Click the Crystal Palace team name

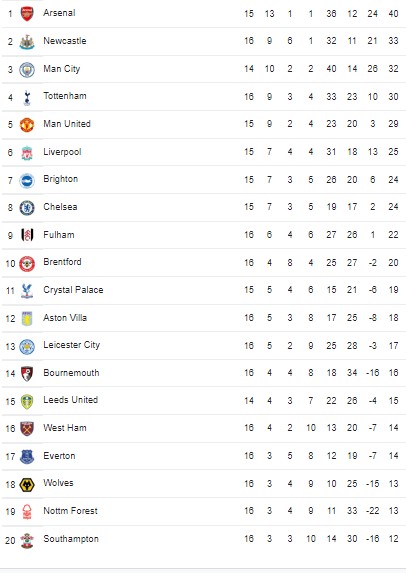click(73, 290)
